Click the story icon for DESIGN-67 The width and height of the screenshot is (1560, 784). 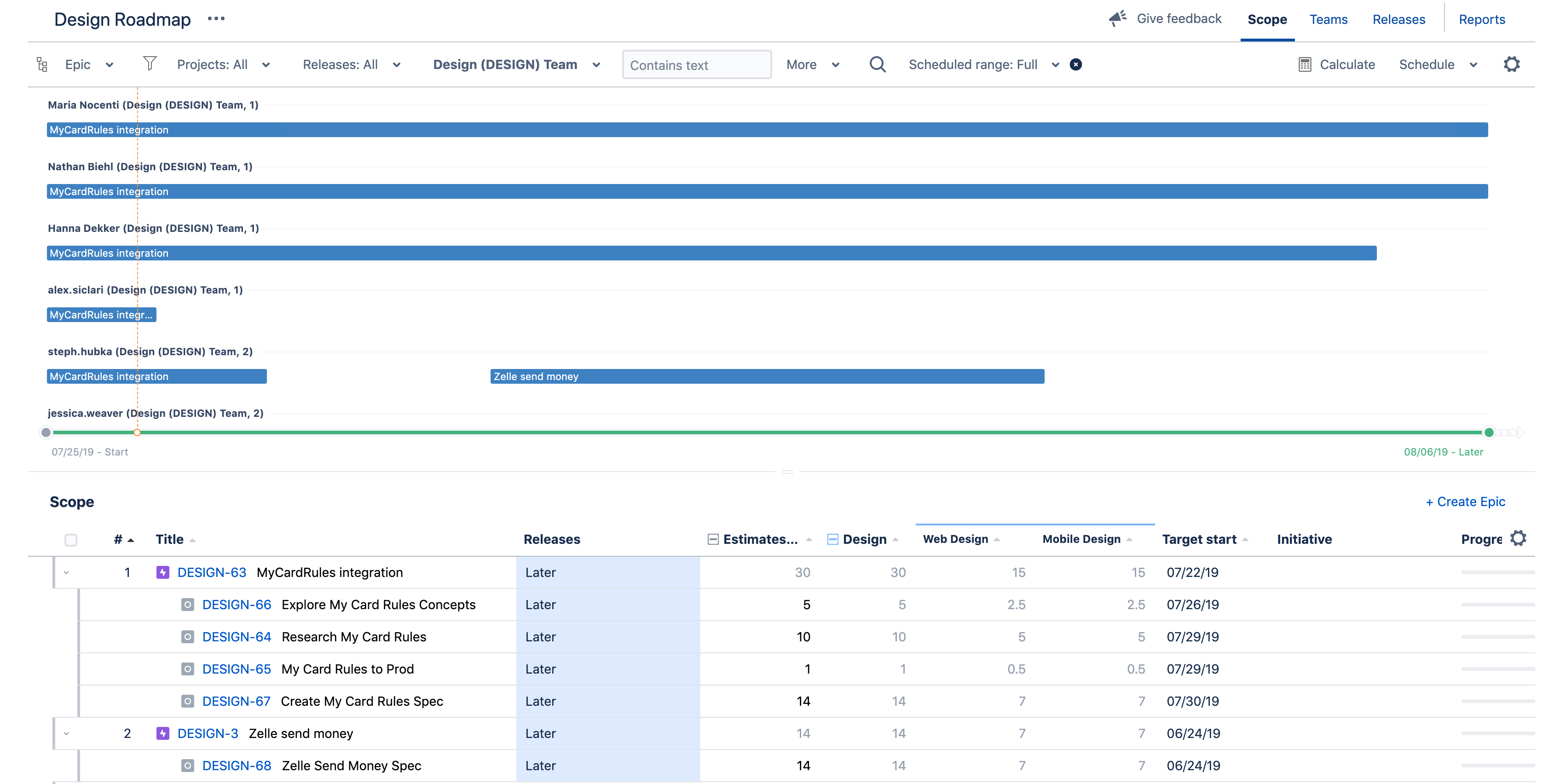pos(188,701)
